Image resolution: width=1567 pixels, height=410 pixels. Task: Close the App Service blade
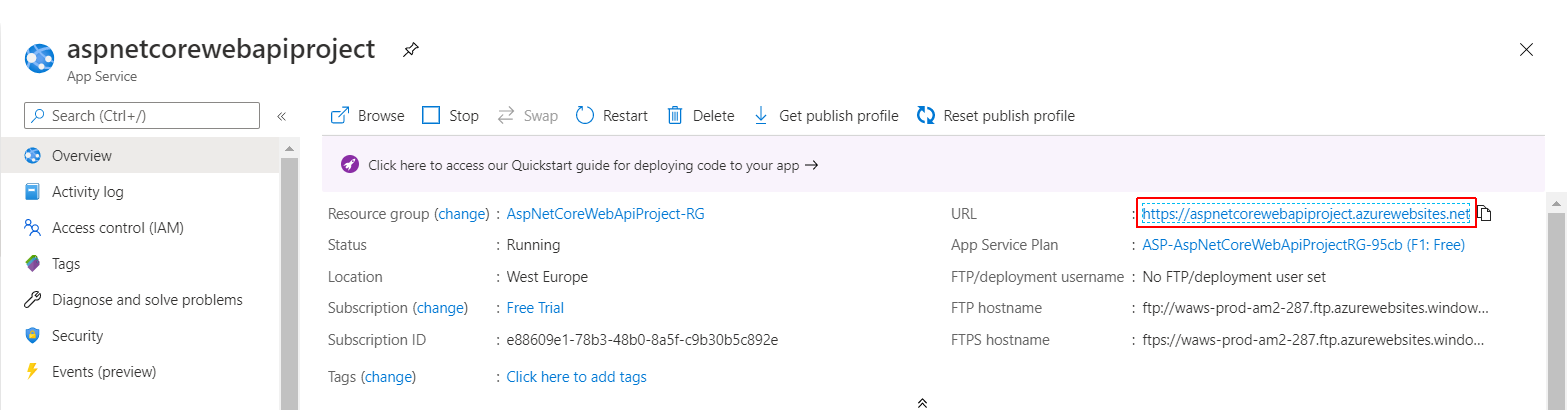coord(1526,50)
